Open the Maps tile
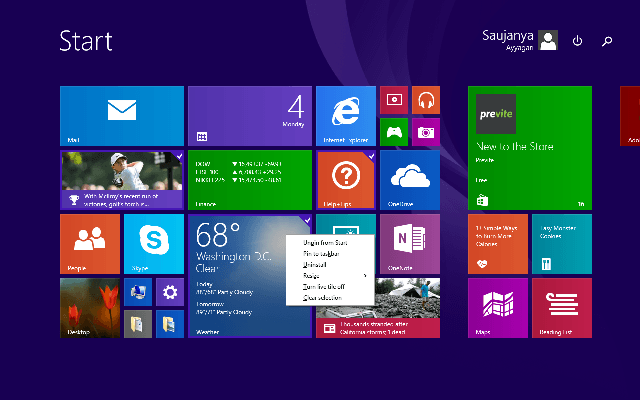This screenshot has width=640, height=400. (x=498, y=308)
